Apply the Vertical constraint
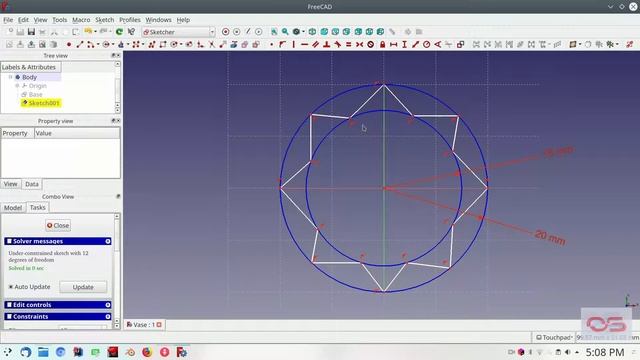640x360 pixels. (x=293, y=44)
